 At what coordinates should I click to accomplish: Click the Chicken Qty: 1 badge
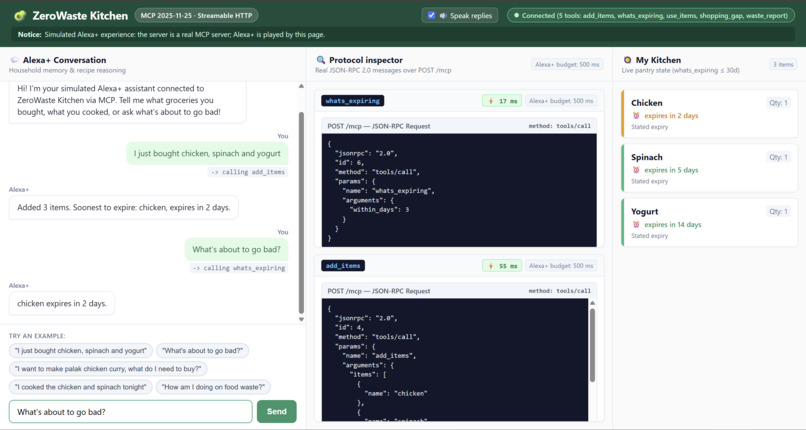click(778, 103)
